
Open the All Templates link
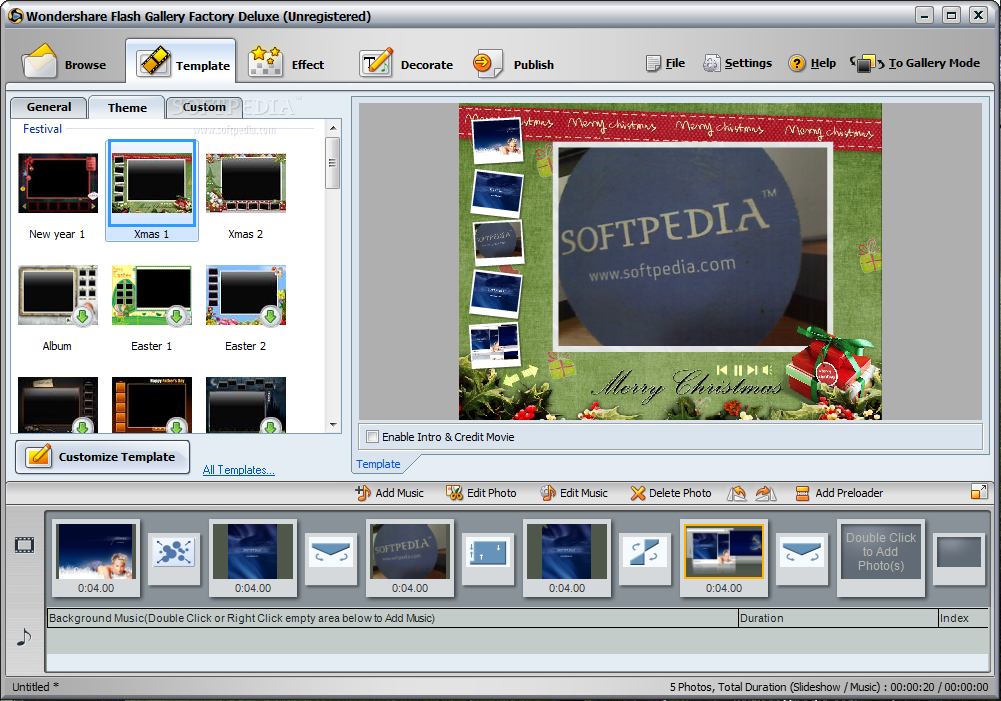pyautogui.click(x=238, y=470)
